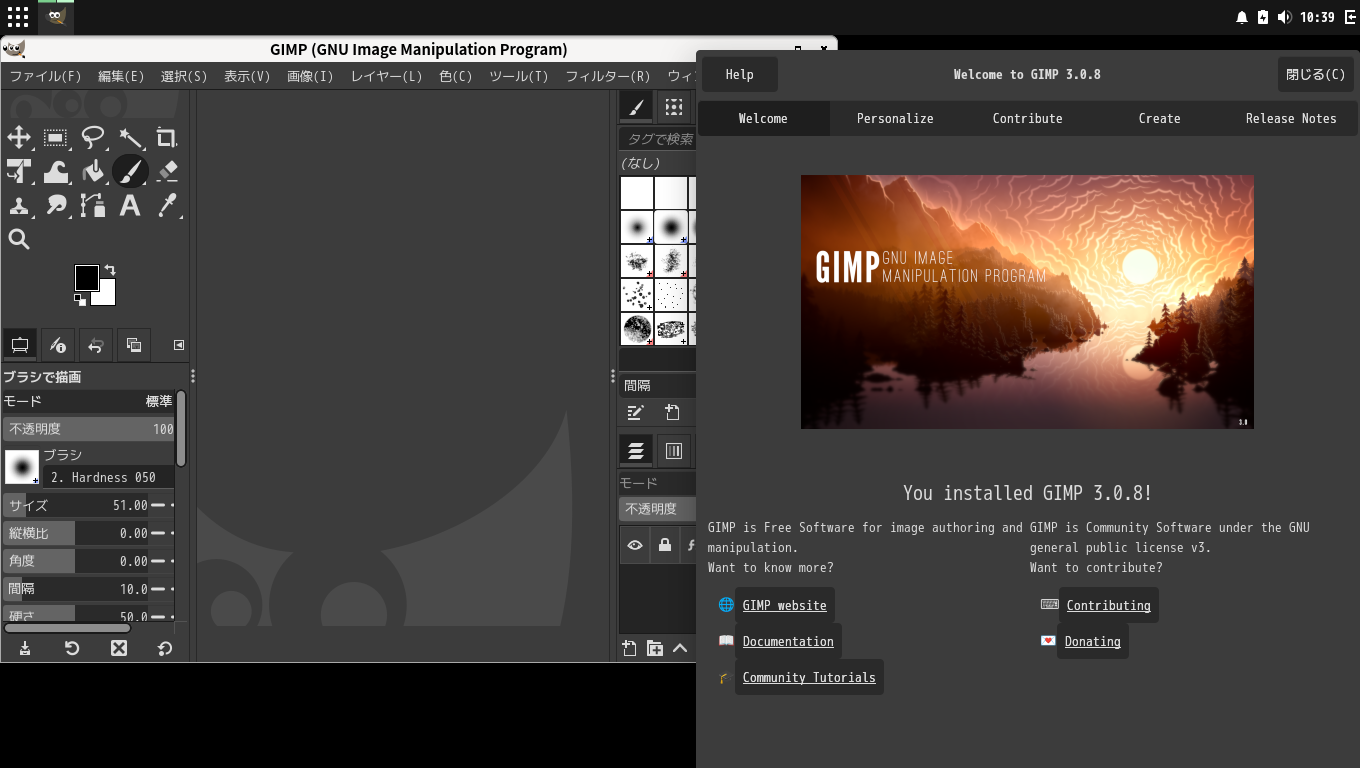Viewport: 1360px width, 768px height.
Task: Open the tool options tab configuration menu
Action: (x=179, y=345)
